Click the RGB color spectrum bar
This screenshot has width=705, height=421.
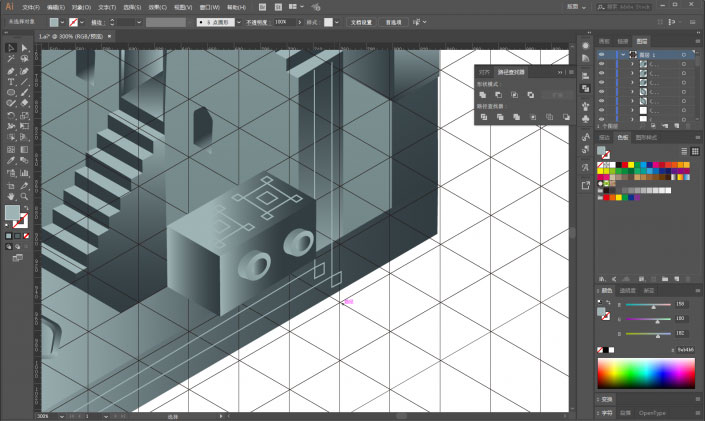[646, 373]
